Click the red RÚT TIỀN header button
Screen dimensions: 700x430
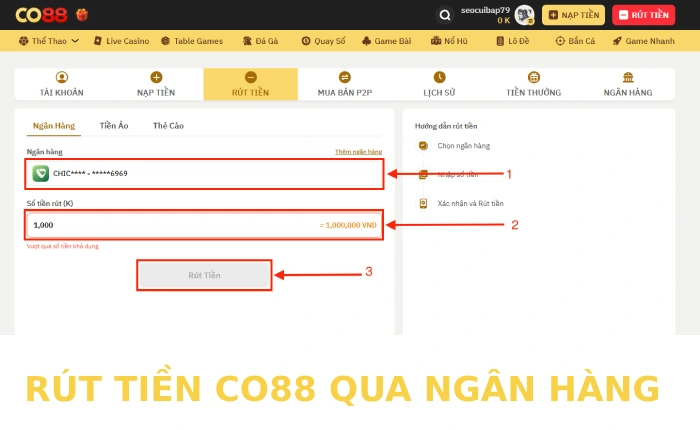[x=643, y=15]
